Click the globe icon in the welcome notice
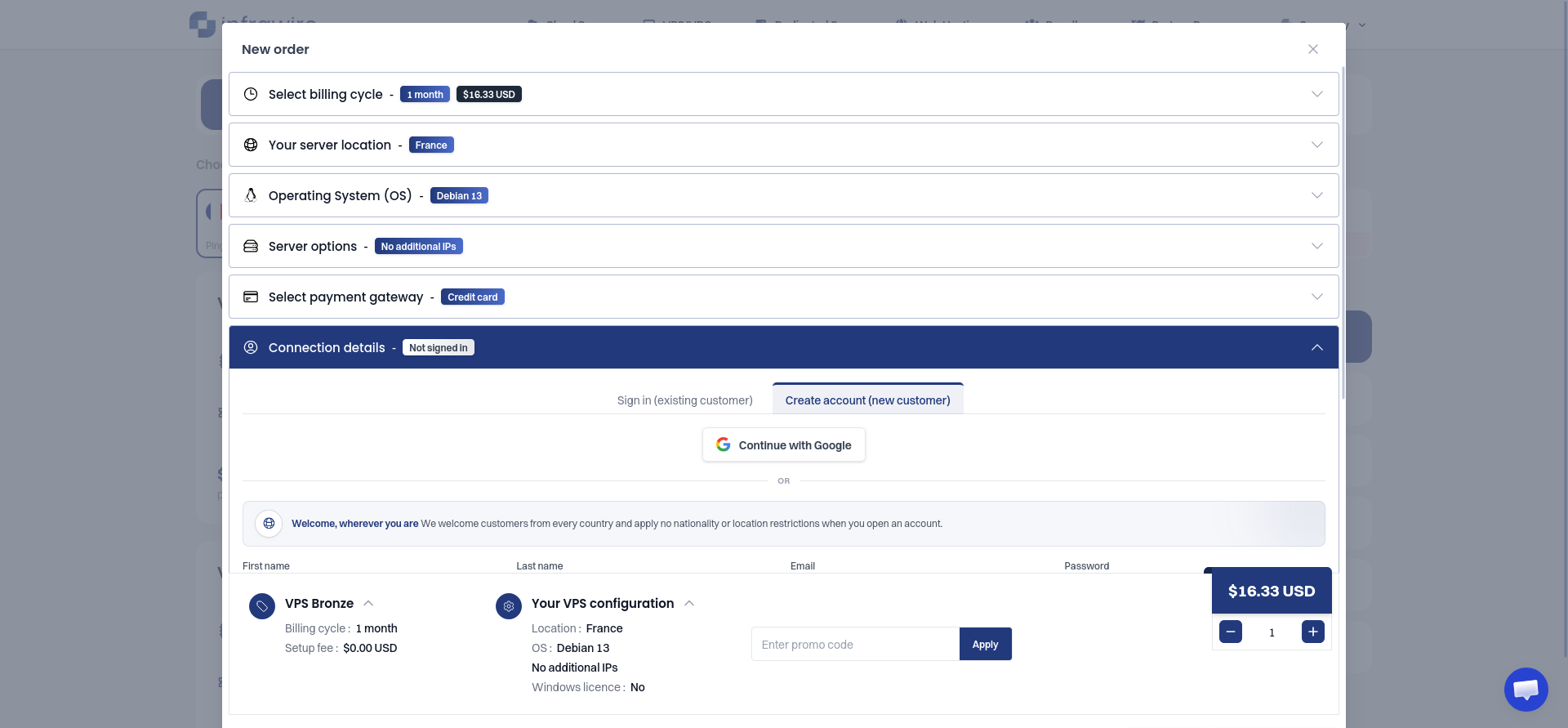Viewport: 1568px width, 728px height. click(x=269, y=524)
